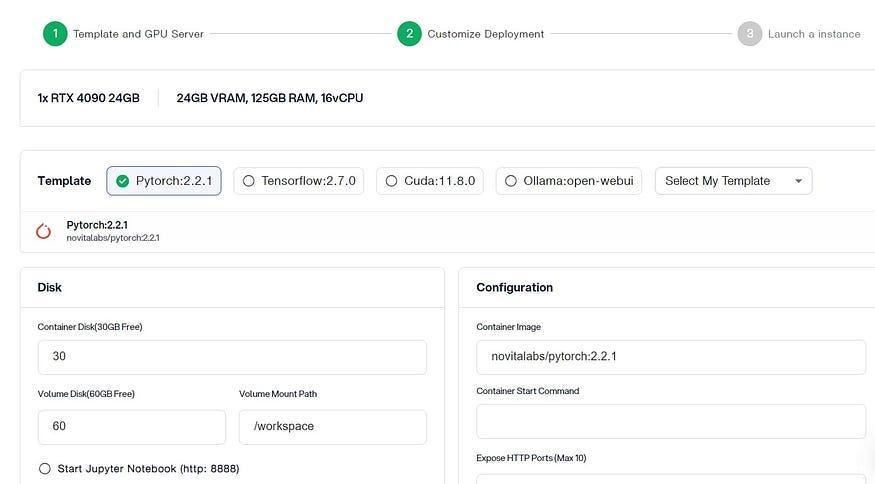Click the Volume Mount Path field
The width and height of the screenshot is (875, 484).
coord(333,427)
